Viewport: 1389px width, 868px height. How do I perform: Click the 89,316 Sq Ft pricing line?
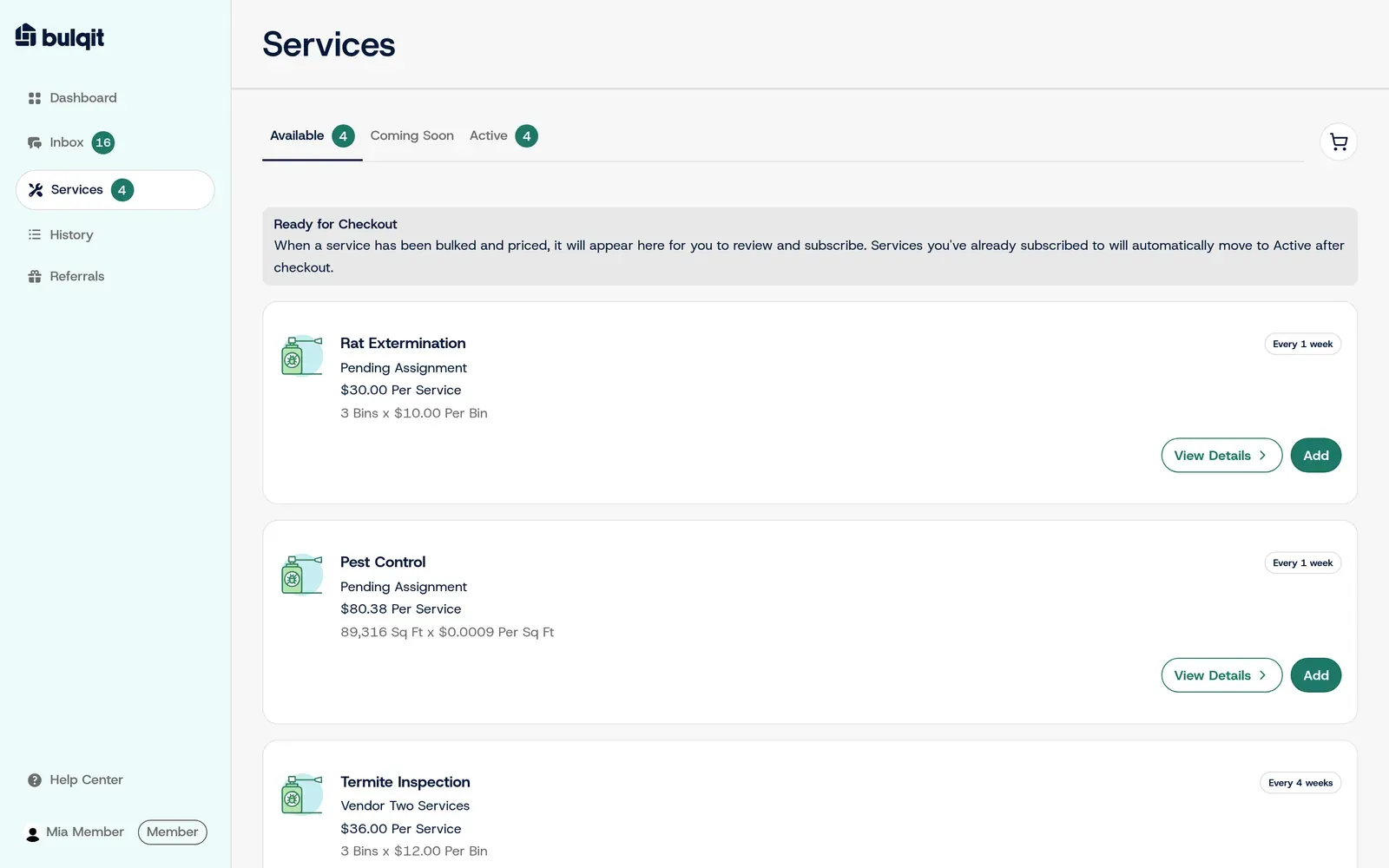[x=447, y=632]
